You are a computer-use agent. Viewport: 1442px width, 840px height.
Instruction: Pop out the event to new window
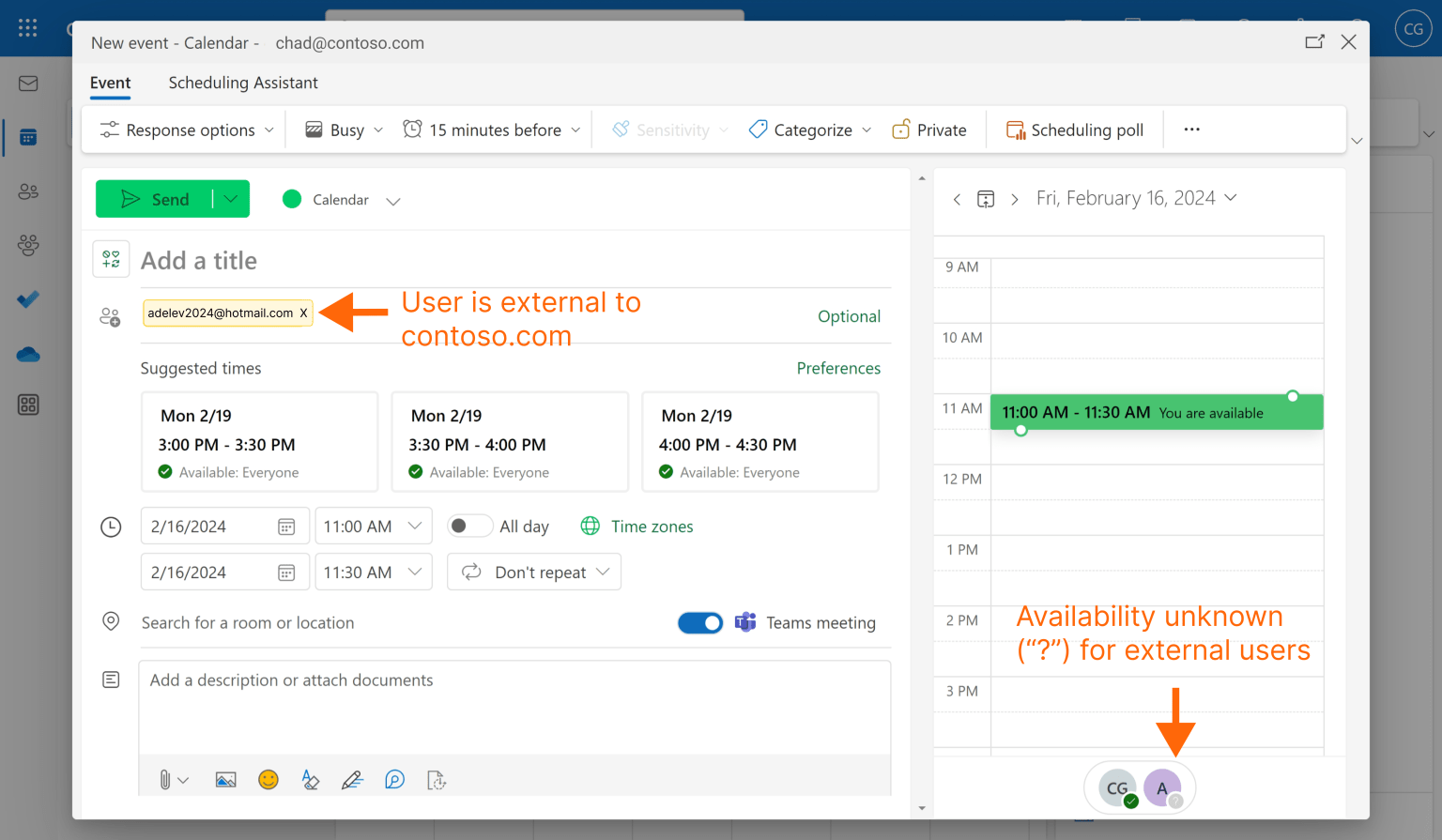1314,41
